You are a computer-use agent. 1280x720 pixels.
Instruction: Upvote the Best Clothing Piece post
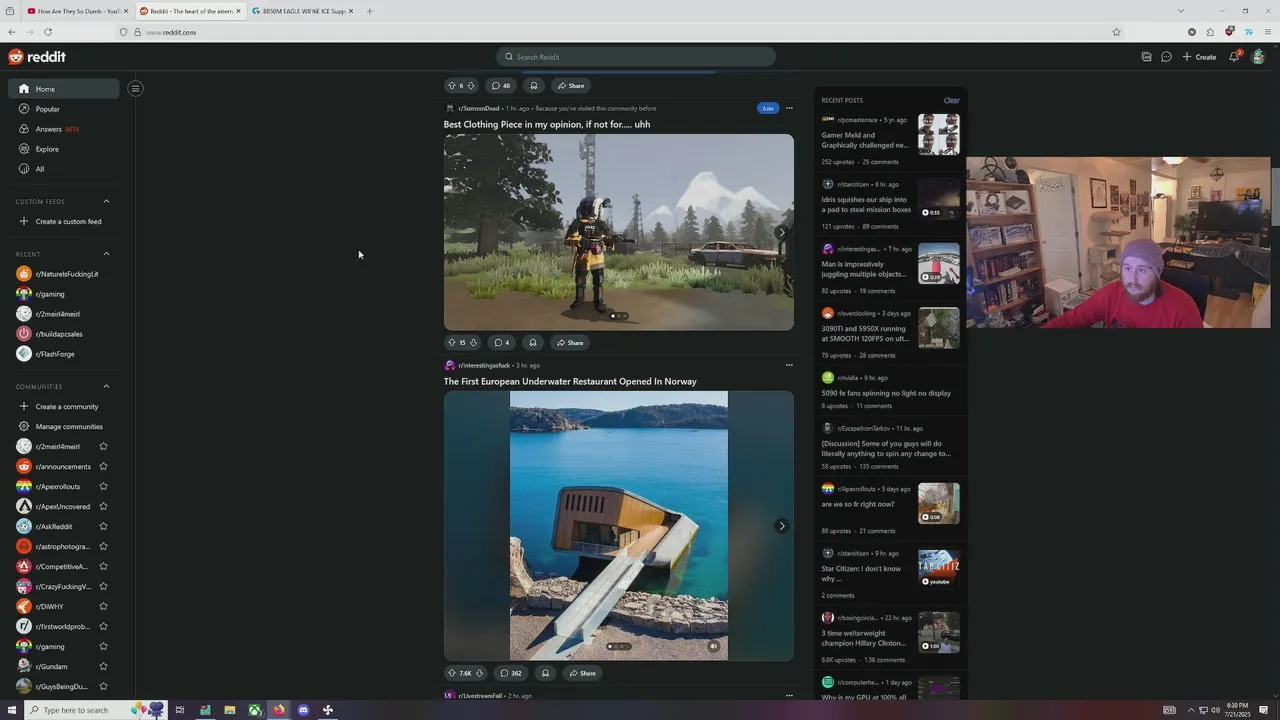point(451,343)
